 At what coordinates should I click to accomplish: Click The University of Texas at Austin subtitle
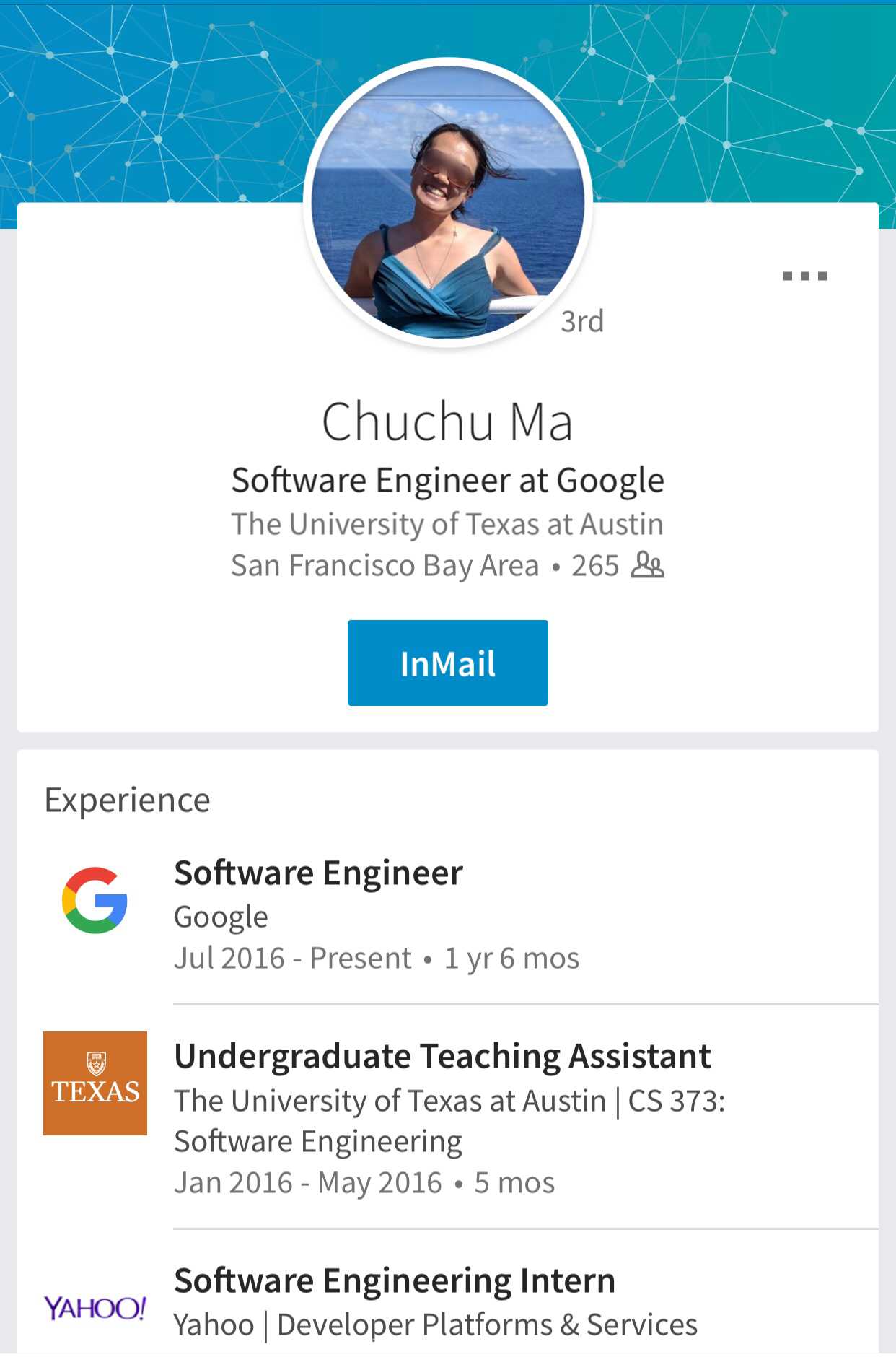tap(447, 524)
